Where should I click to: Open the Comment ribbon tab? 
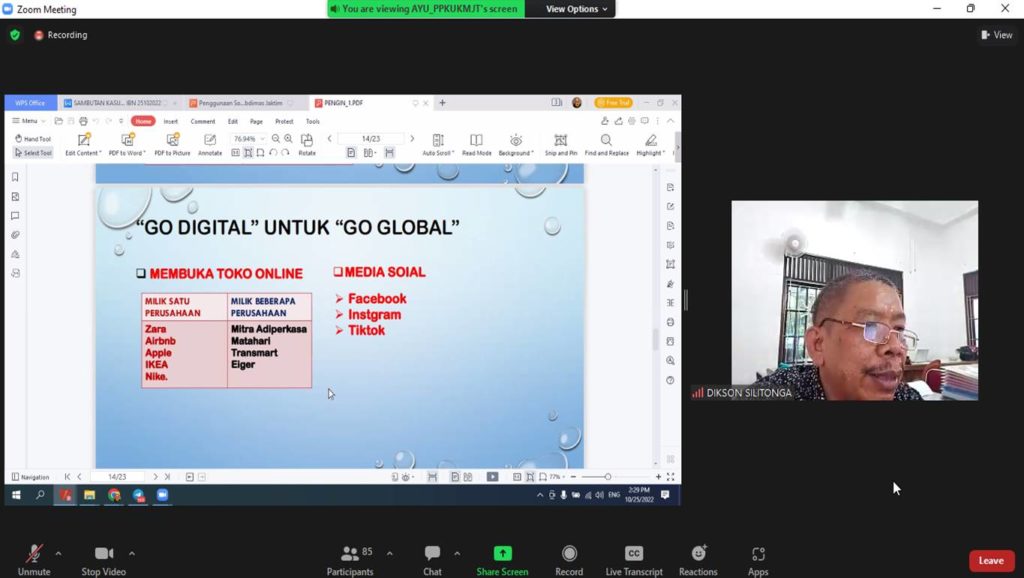[202, 121]
